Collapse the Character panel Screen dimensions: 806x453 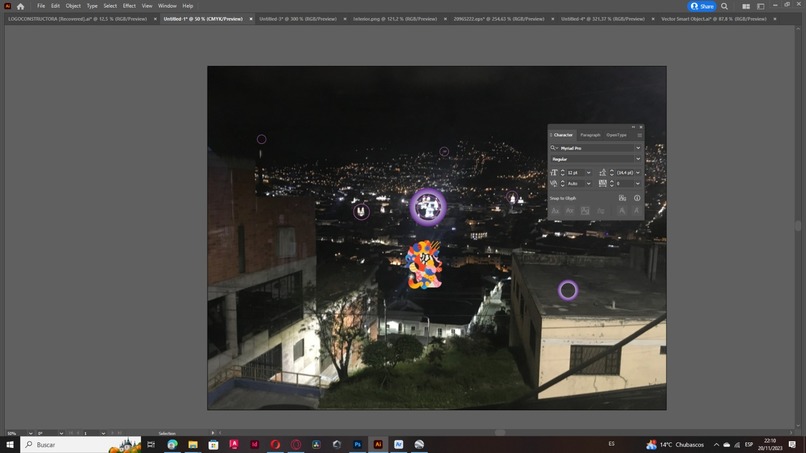tap(633, 127)
